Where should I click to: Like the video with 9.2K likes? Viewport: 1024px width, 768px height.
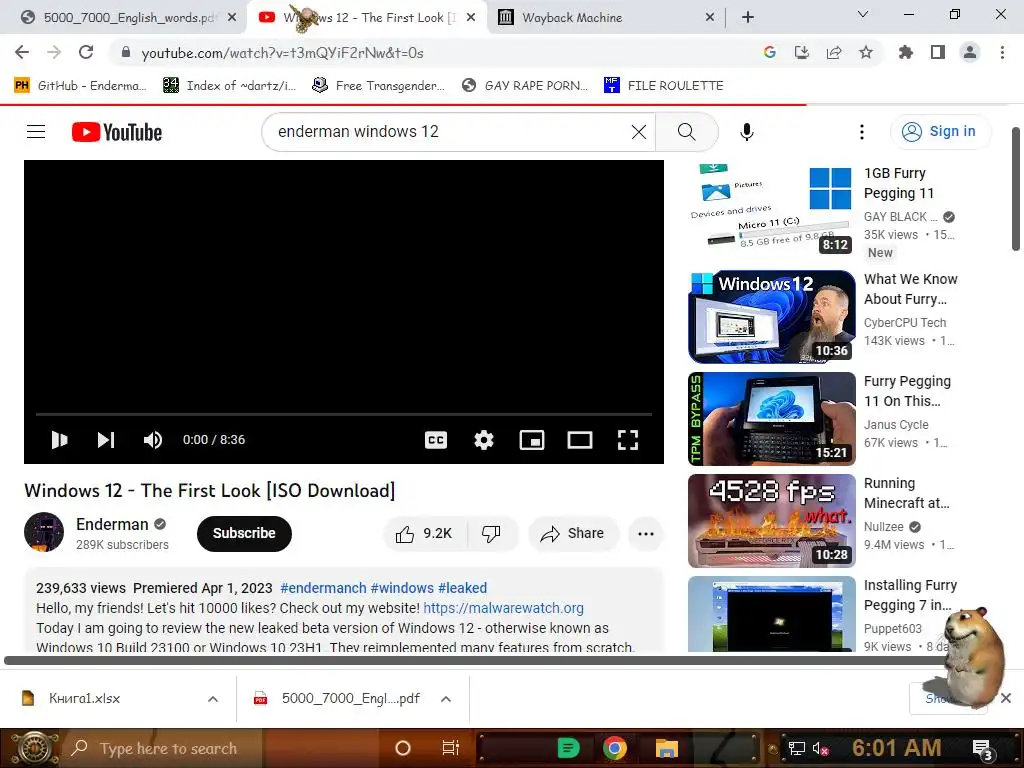pos(424,534)
